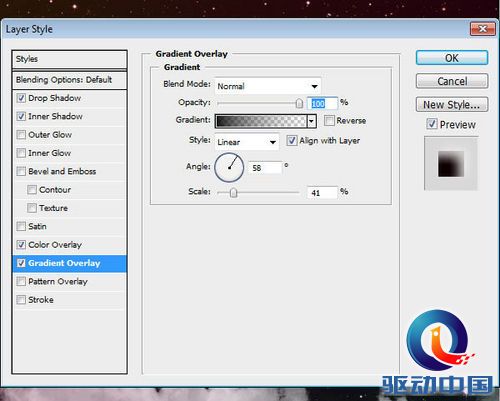Open the Satin settings
This screenshot has height=401, width=500.
[x=37, y=226]
